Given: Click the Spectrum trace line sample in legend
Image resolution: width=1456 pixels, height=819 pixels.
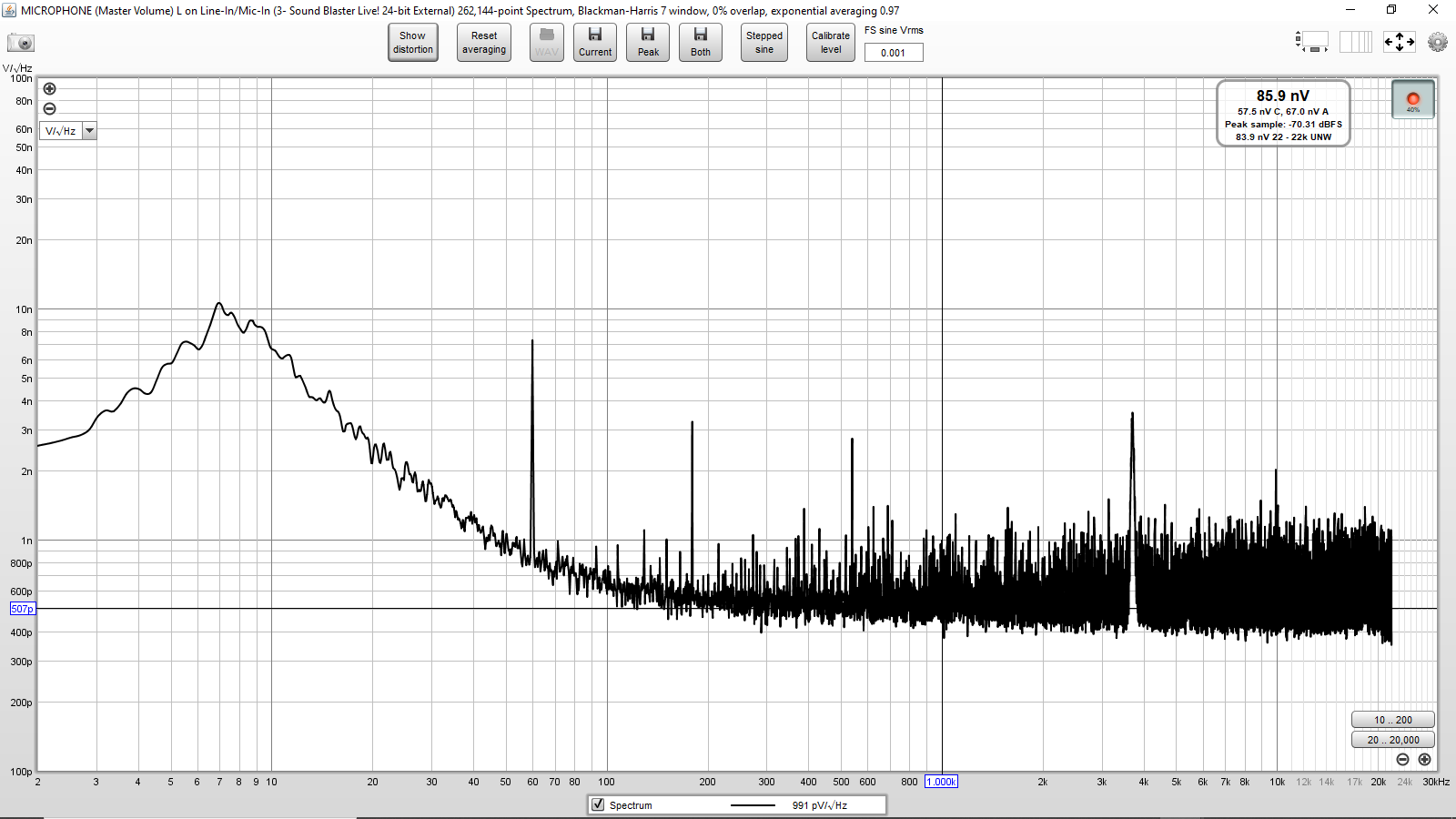Looking at the screenshot, I should pyautogui.click(x=753, y=805).
